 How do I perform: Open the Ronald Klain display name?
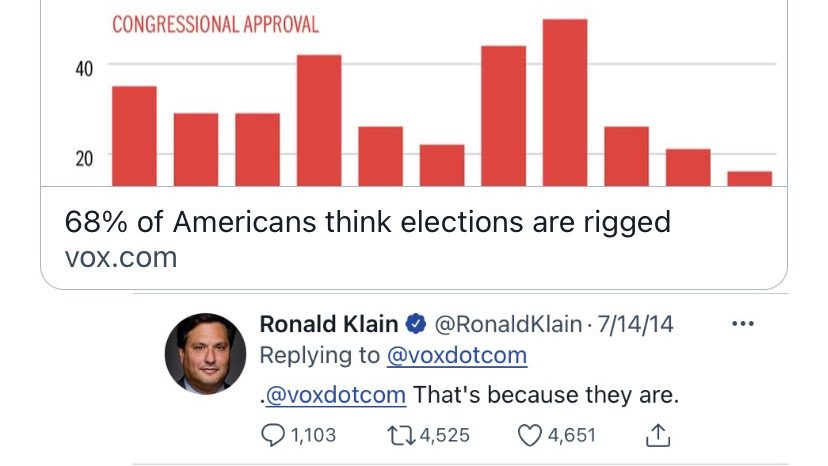pyautogui.click(x=329, y=324)
